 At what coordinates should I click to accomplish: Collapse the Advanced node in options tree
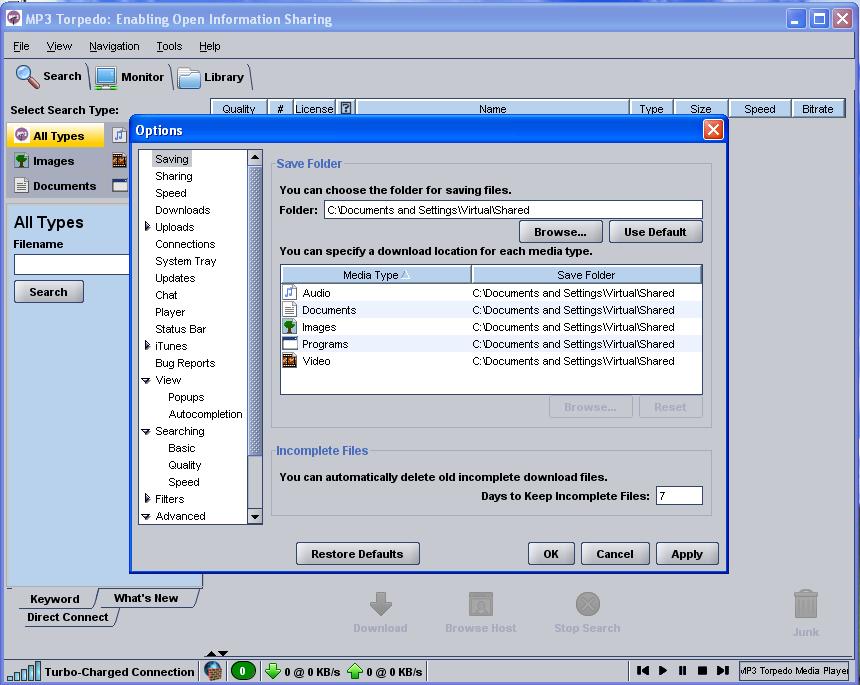pos(146,516)
